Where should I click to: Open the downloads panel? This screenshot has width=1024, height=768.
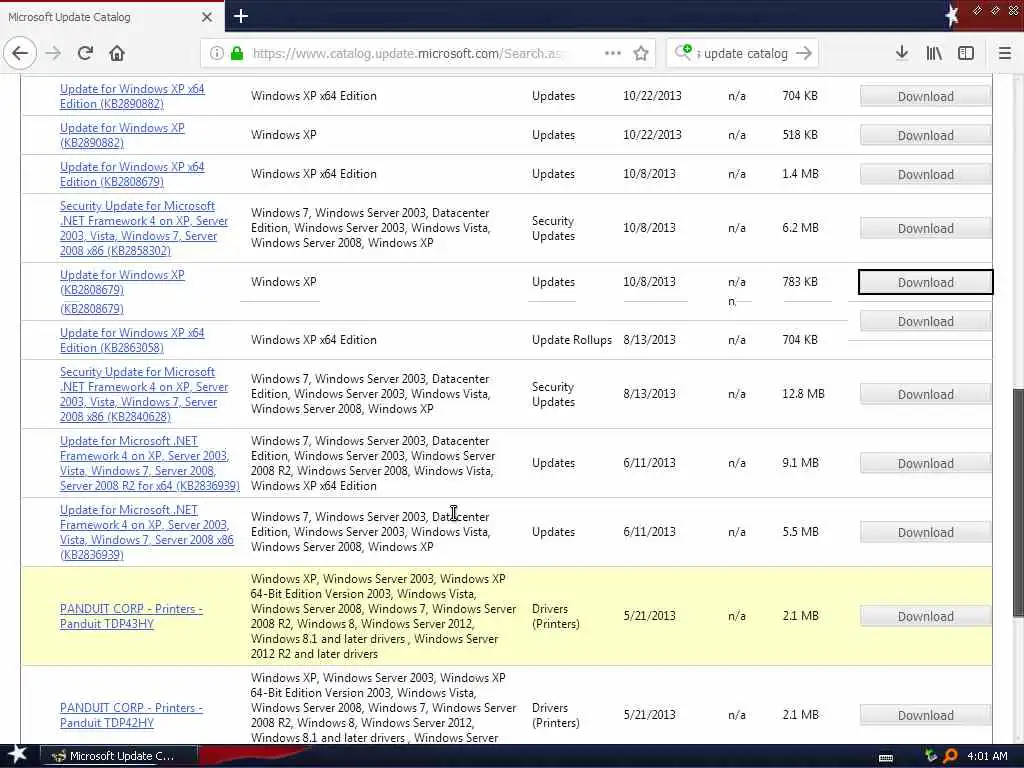902,53
